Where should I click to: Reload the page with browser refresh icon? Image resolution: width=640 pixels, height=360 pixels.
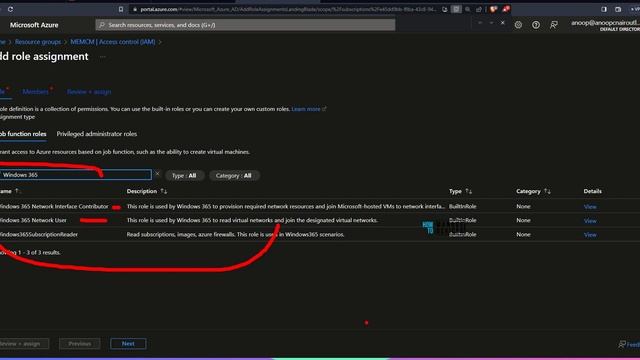[11, 9]
